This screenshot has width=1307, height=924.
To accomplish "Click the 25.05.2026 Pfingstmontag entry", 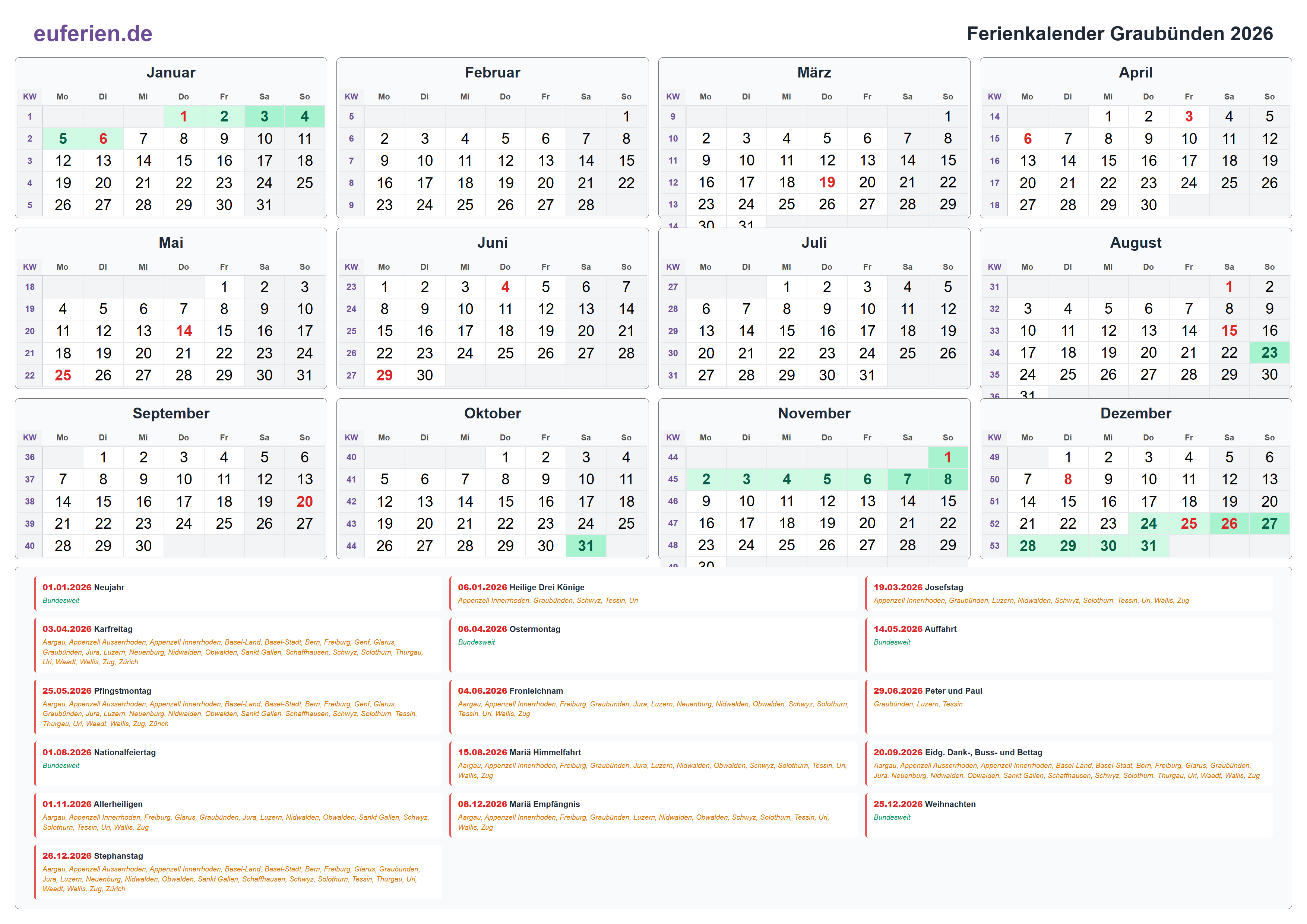I will tap(238, 707).
